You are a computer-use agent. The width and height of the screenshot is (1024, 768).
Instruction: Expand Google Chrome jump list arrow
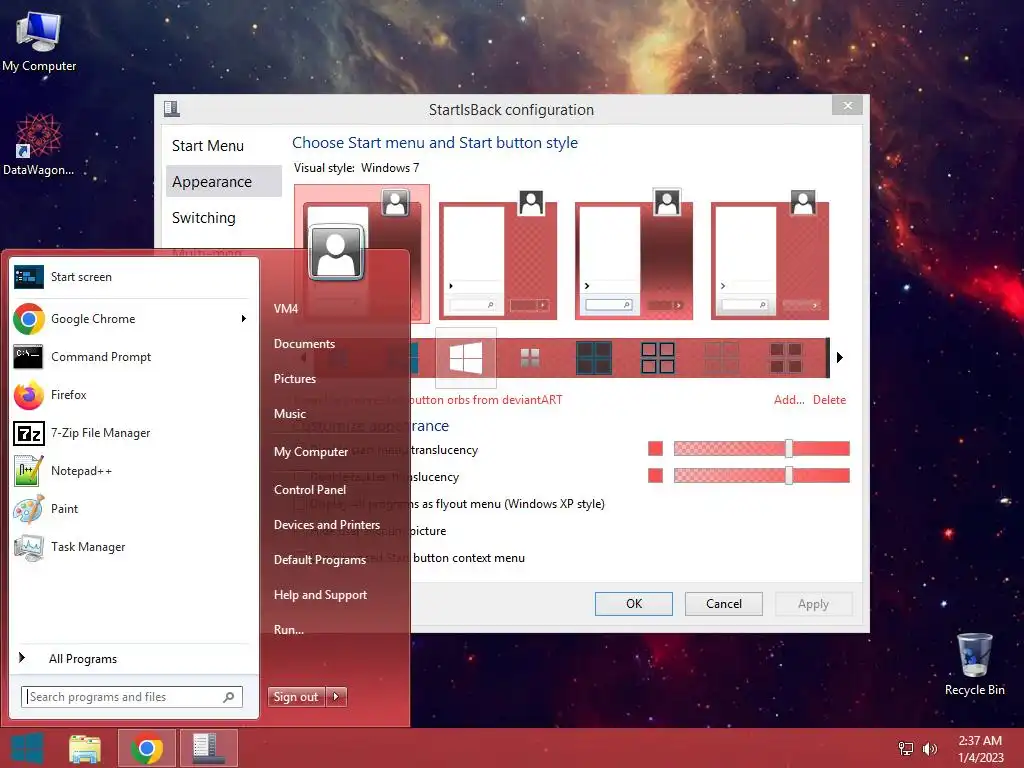[244, 319]
